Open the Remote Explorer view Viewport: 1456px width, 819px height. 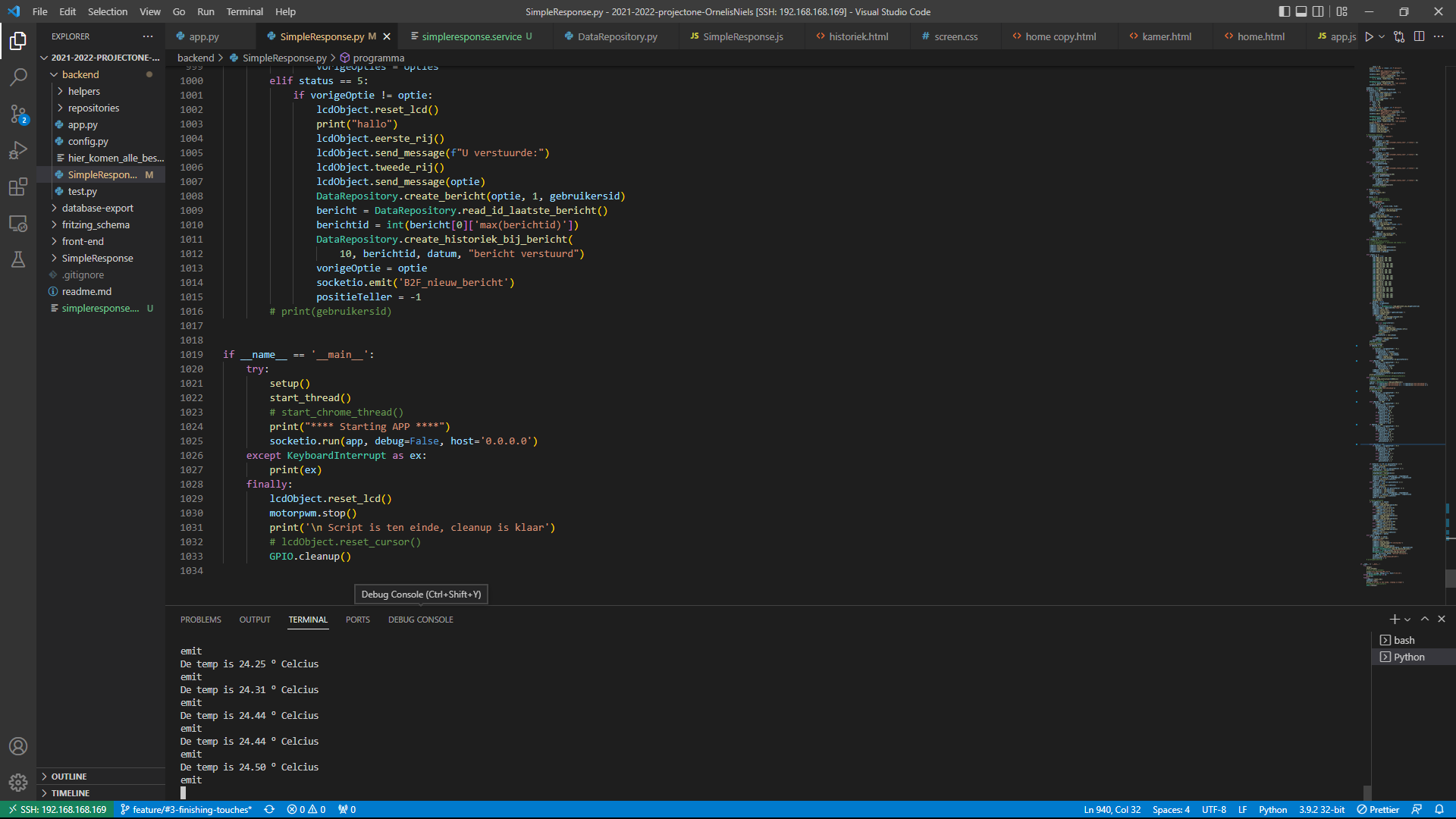(18, 223)
